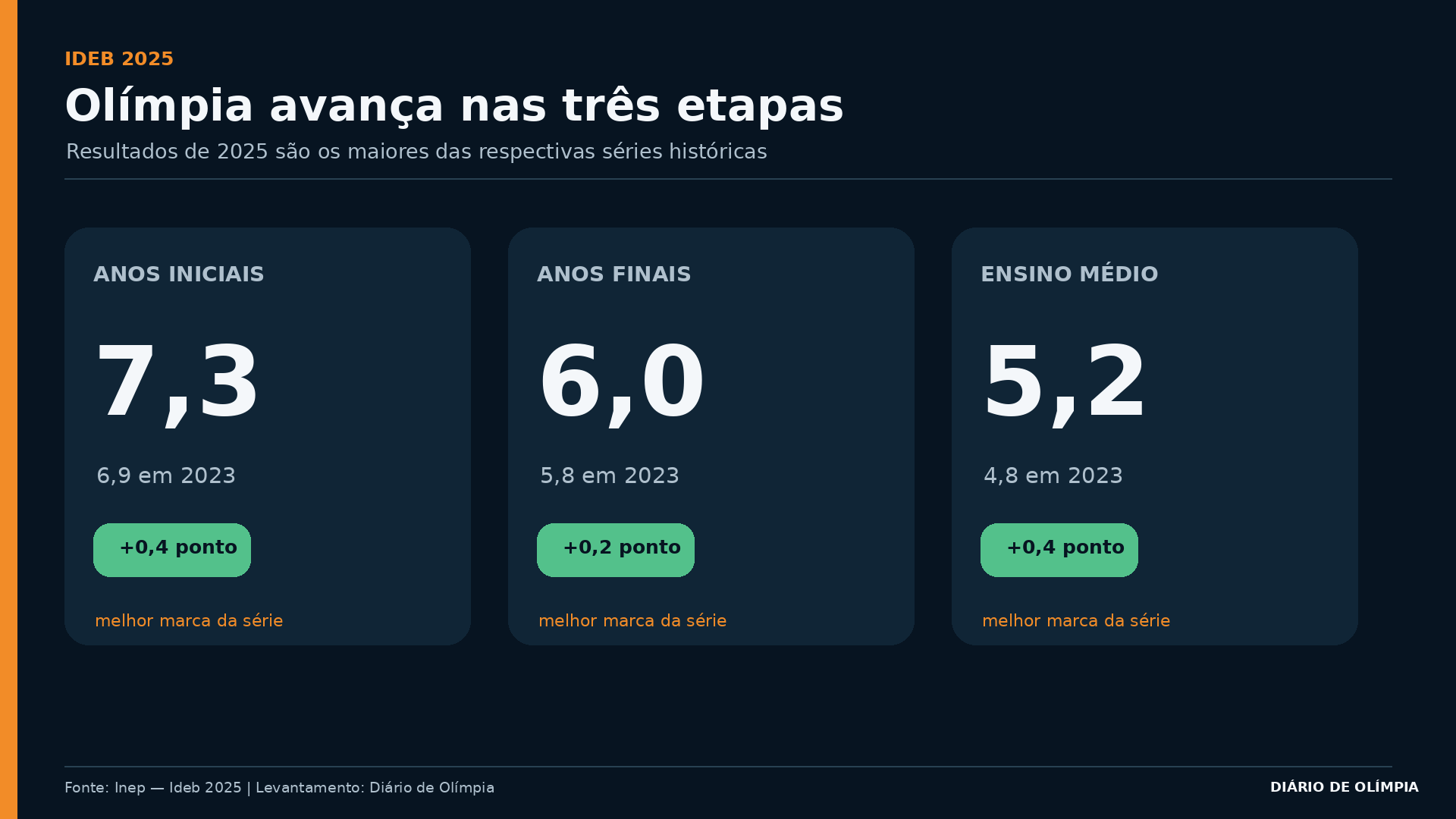Select the 5,8 em 2023 text
Screen dimensions: 1456x819
point(610,476)
